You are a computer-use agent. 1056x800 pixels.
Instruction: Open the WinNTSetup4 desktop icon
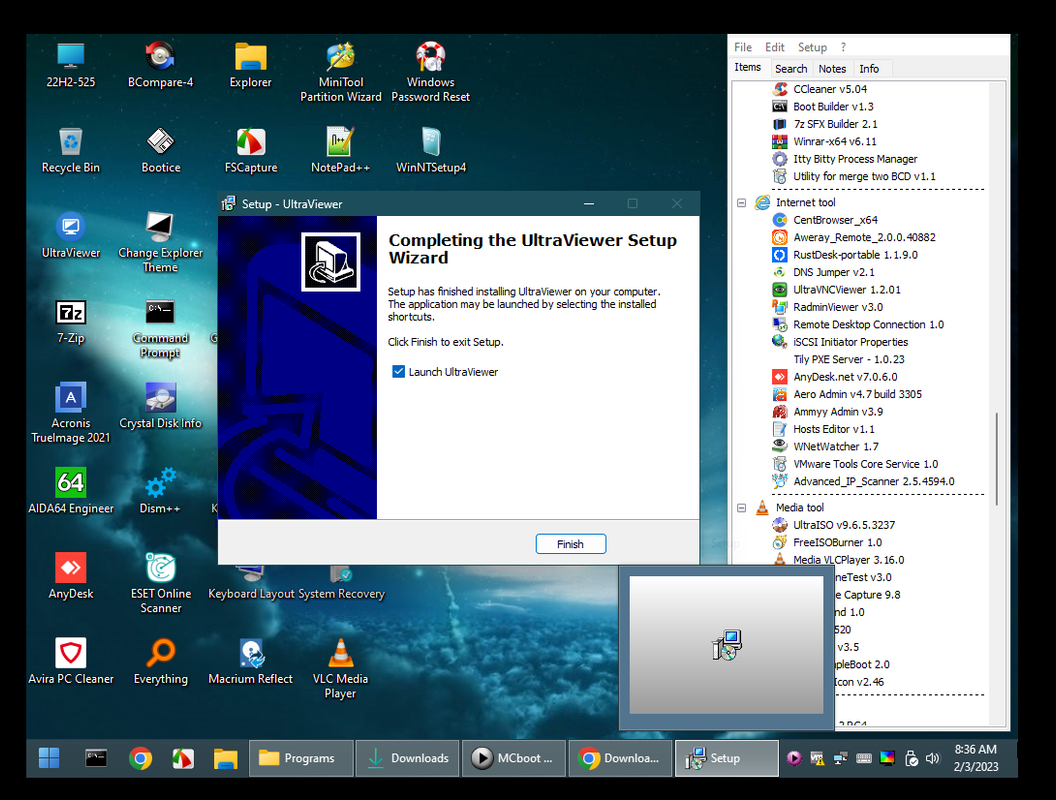pos(430,150)
